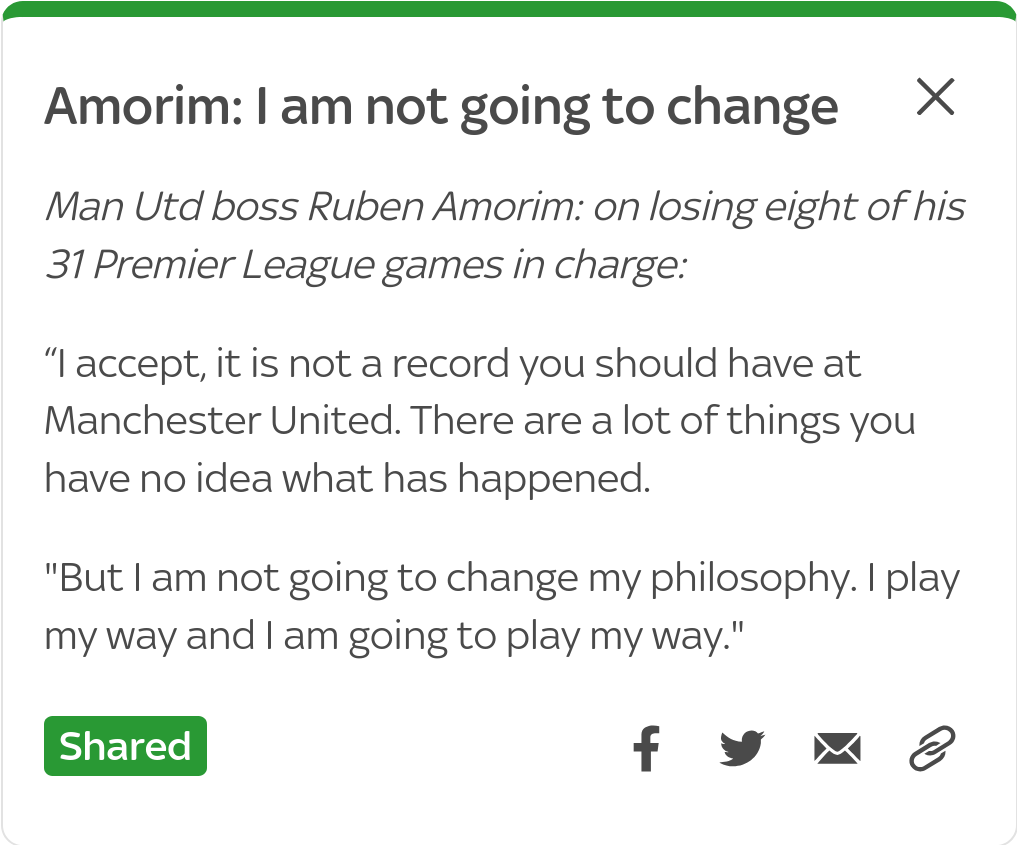
Task: Share the post on Twitter
Action: coord(741,747)
